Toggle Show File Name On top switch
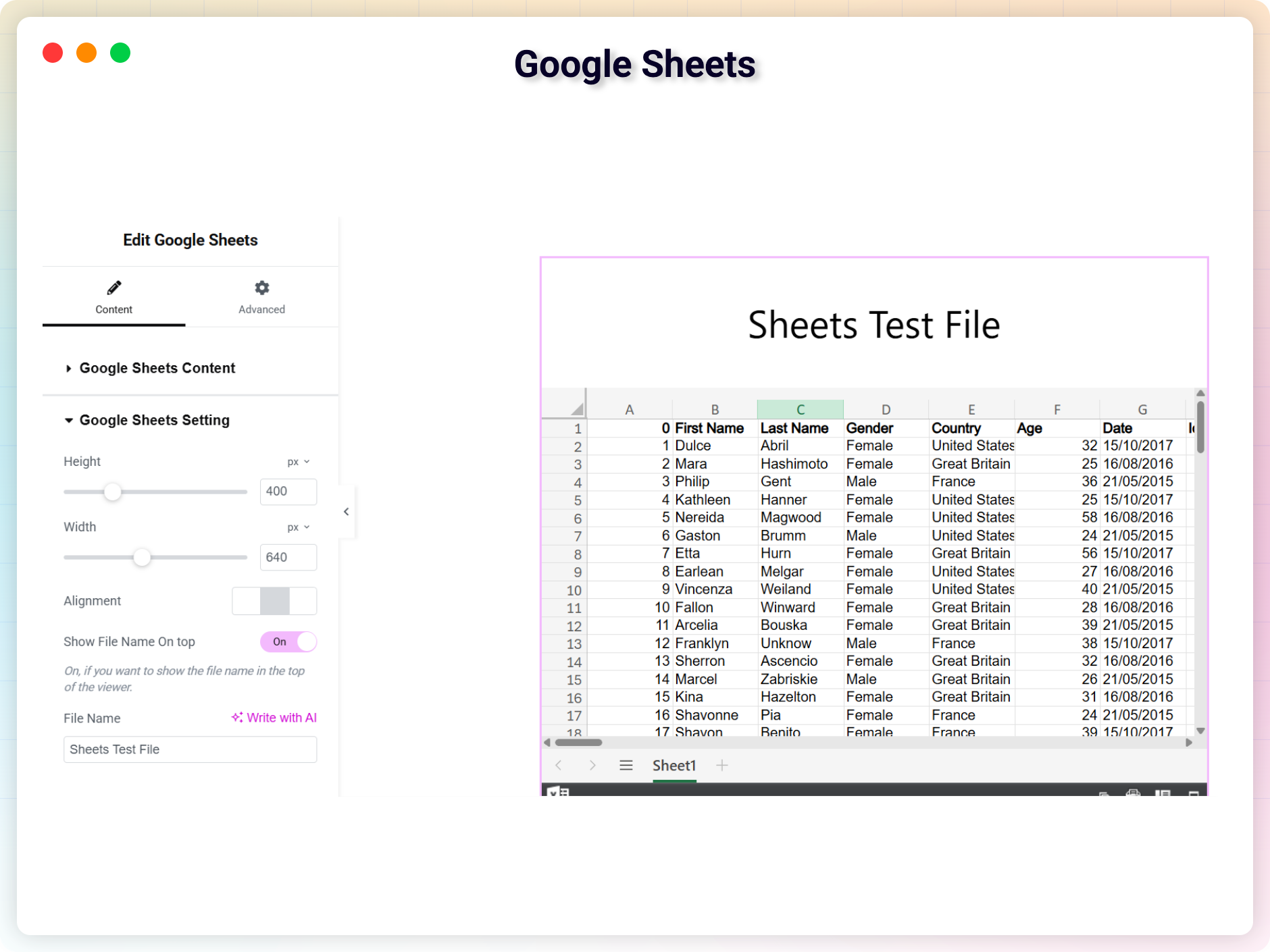 pos(288,641)
